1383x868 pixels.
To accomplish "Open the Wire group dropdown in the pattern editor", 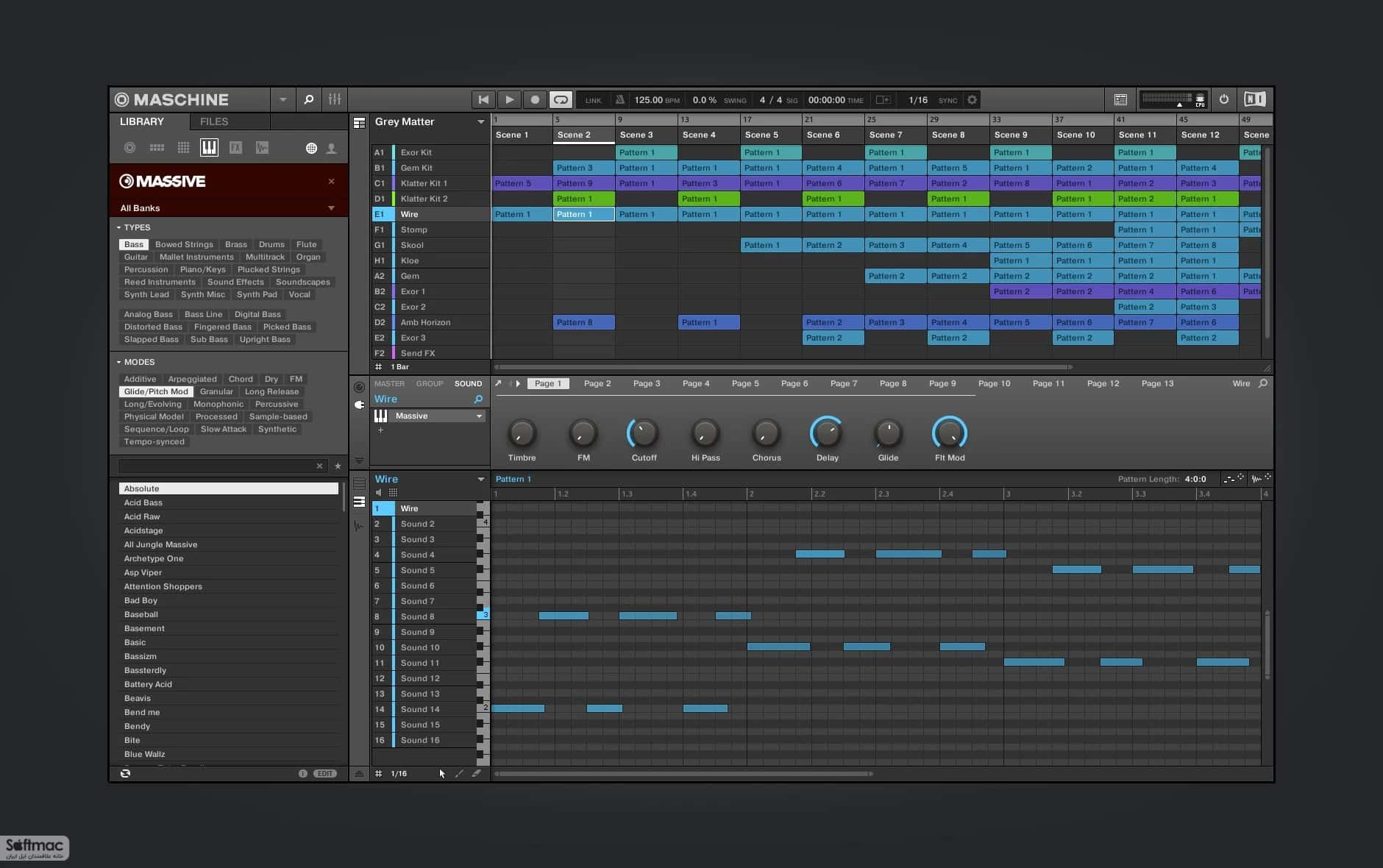I will [481, 479].
